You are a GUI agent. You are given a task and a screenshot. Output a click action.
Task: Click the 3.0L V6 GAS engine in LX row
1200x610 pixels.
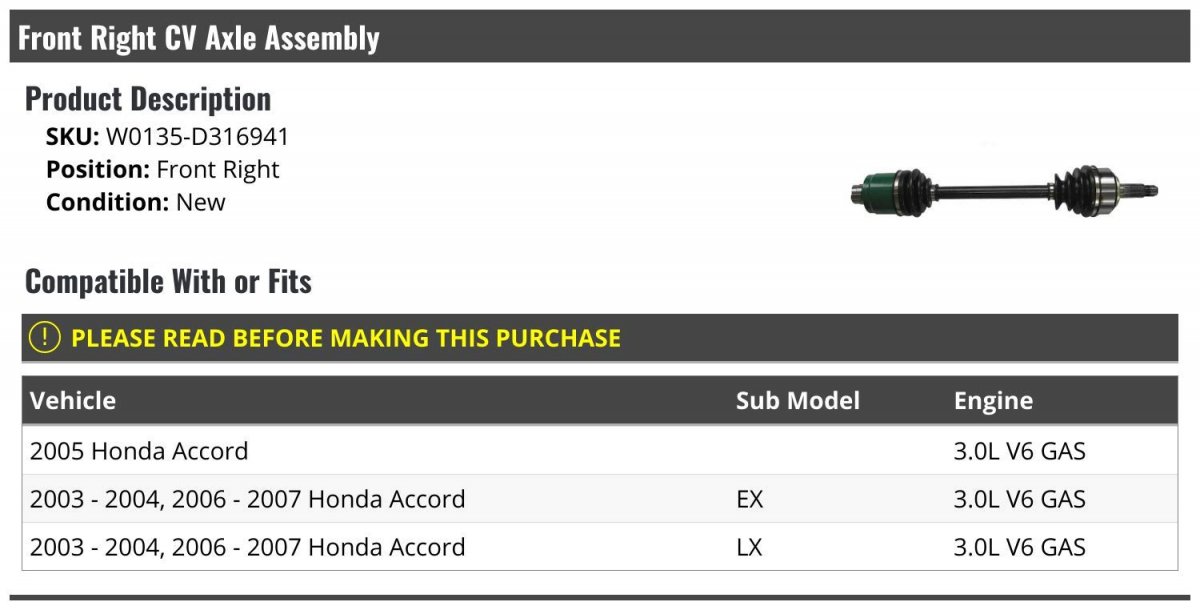coord(1019,547)
